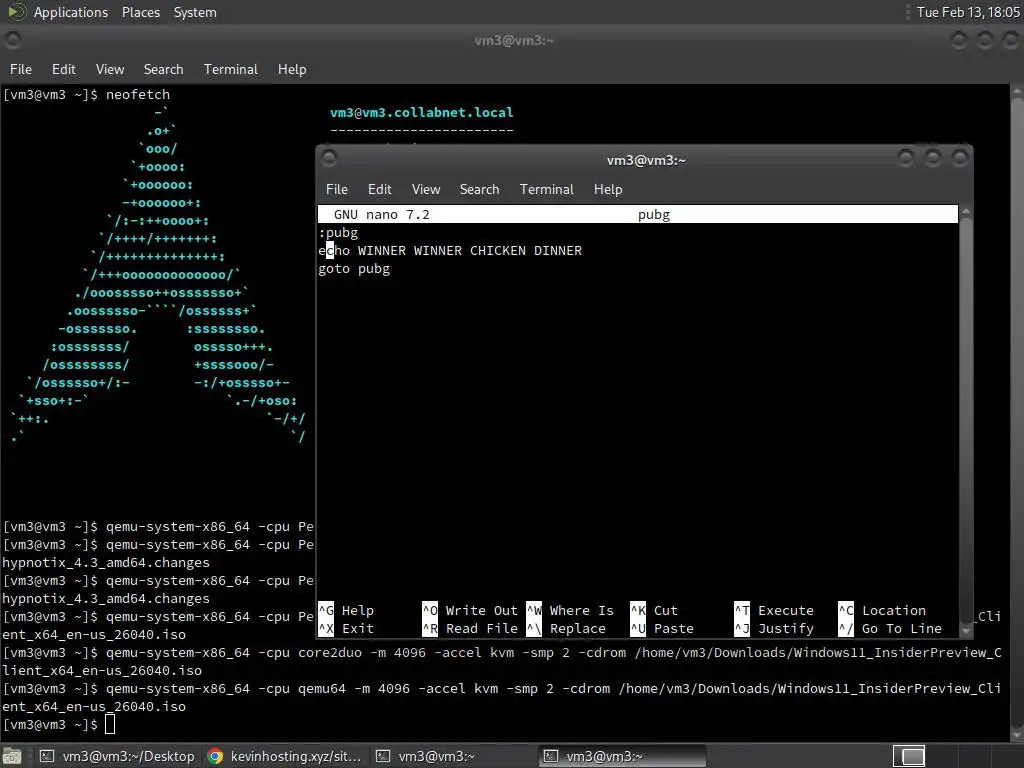Click the '^X Exit' shortcut label
This screenshot has height=768, width=1024.
(347, 629)
